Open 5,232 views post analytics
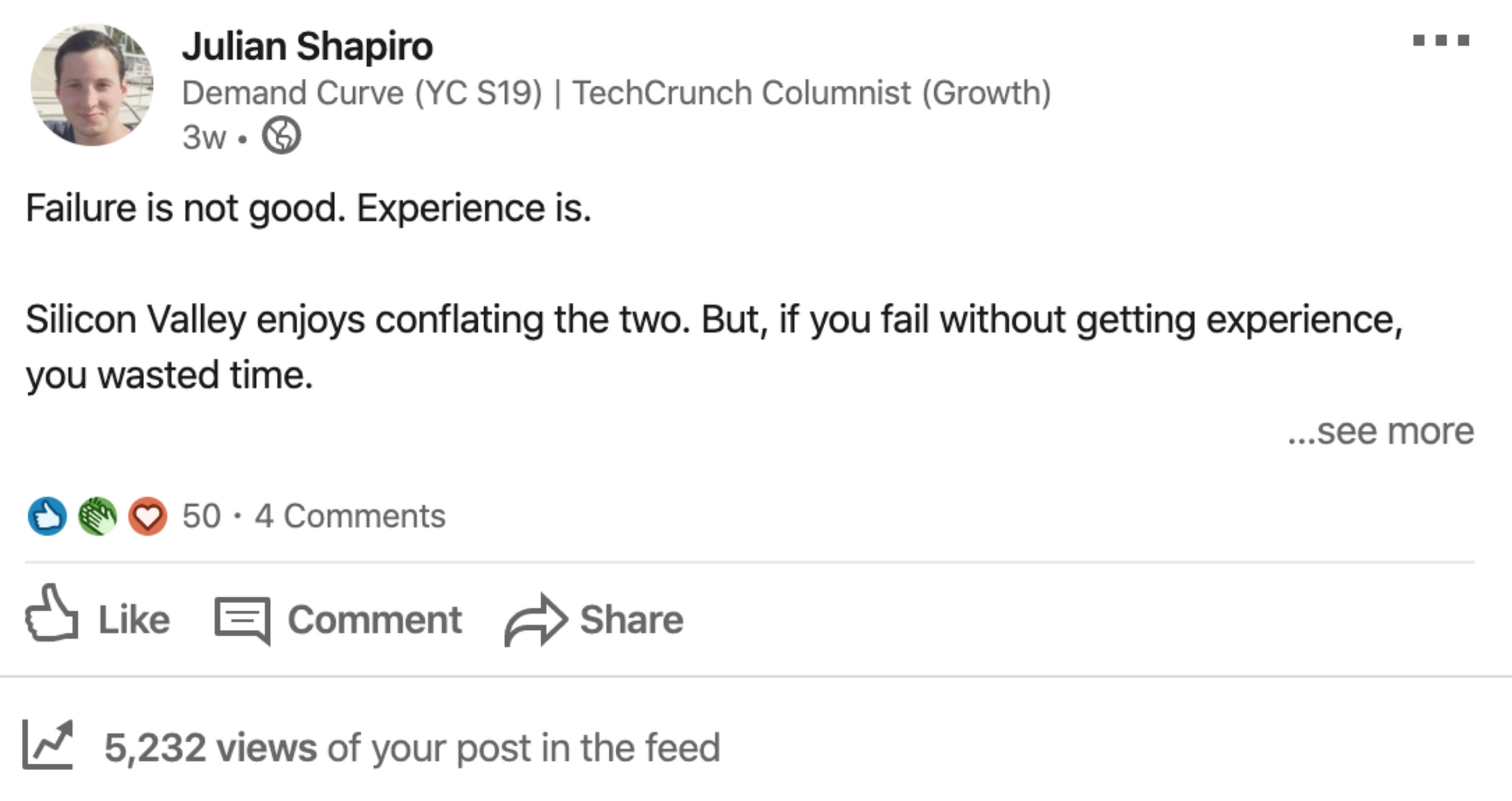The width and height of the screenshot is (1512, 801). [412, 748]
